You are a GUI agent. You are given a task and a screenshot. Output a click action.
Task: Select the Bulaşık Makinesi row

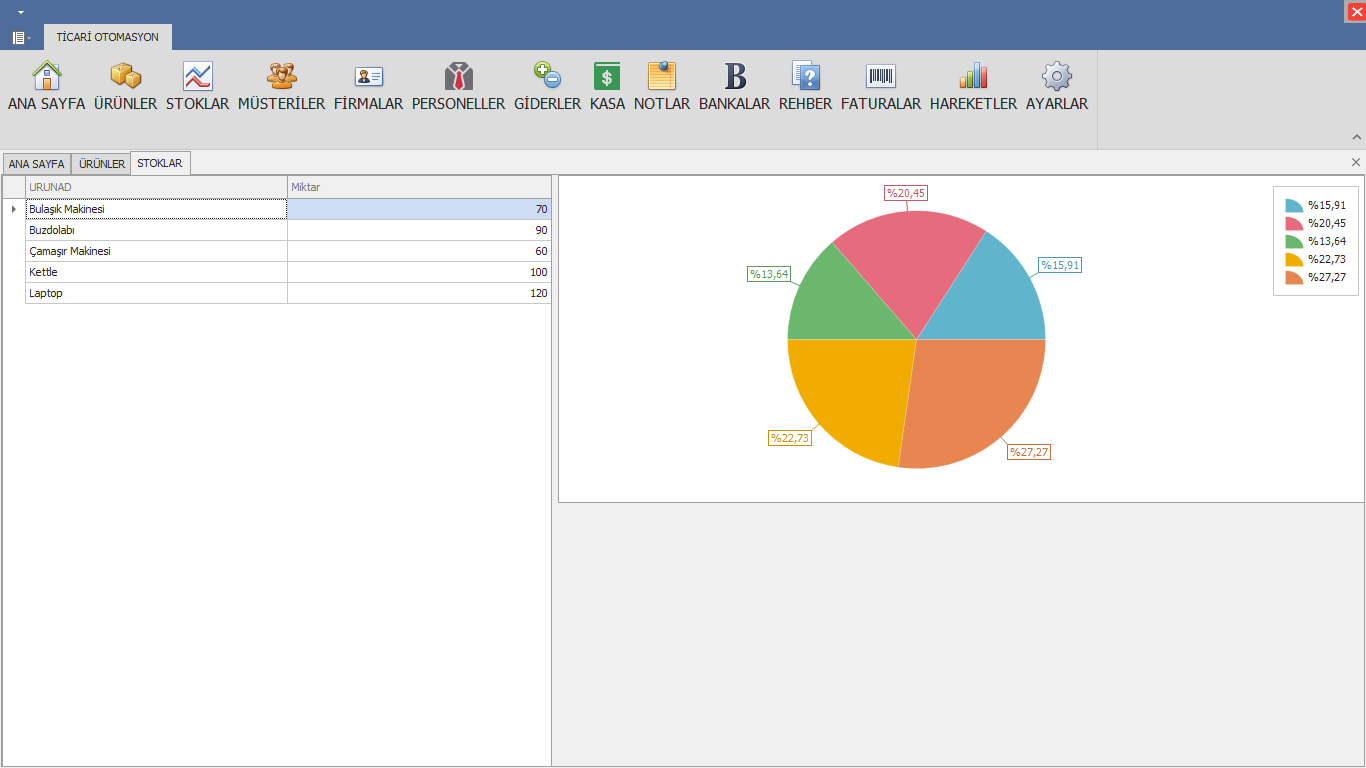click(x=288, y=209)
